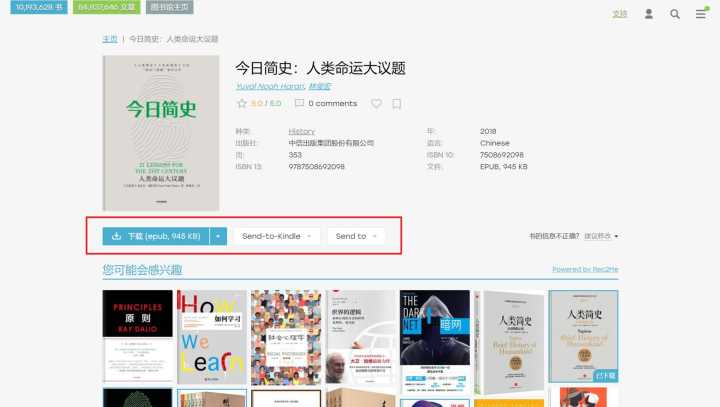Click the green articles count button

pos(107,7)
